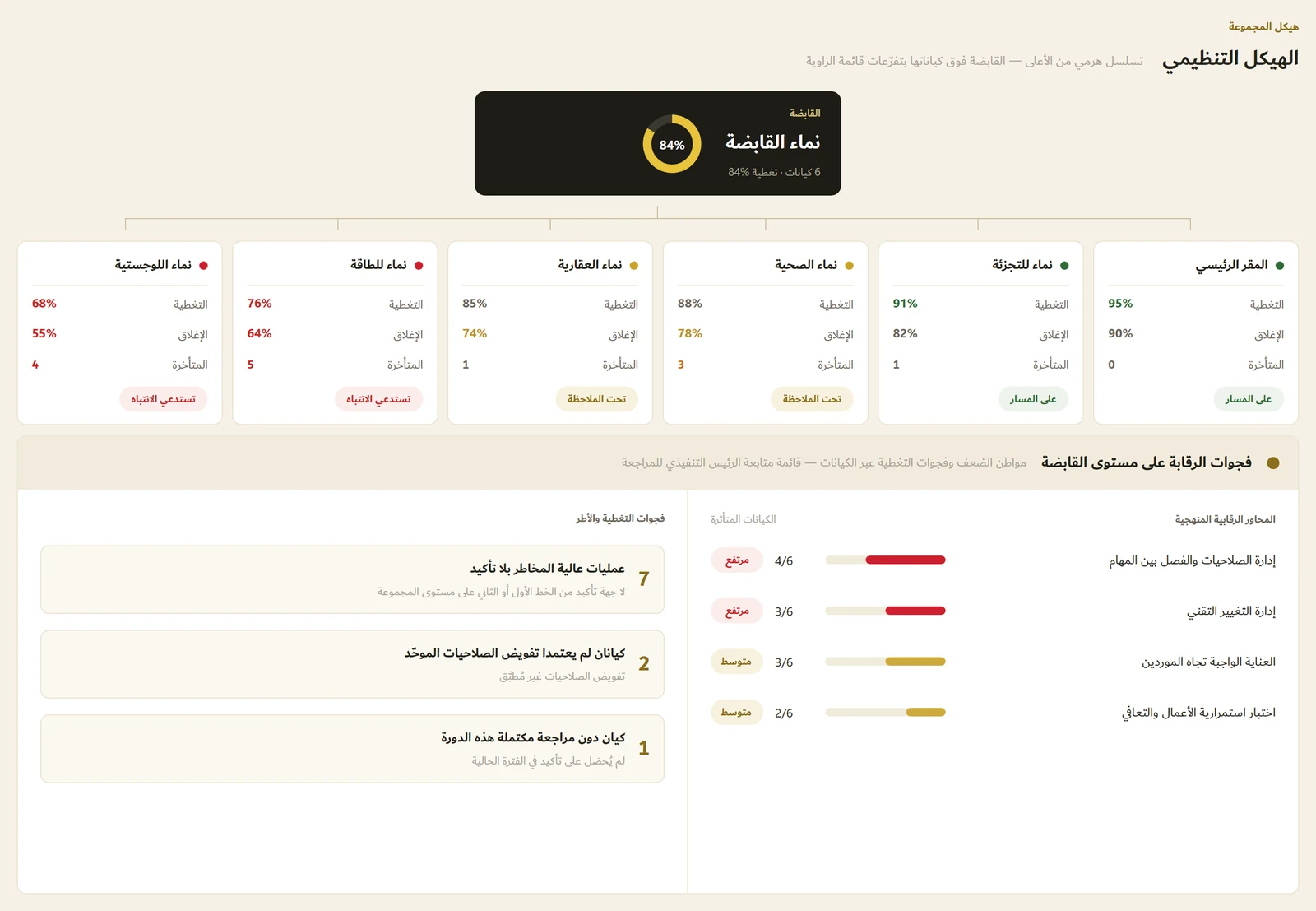Click the green status dot beside نماء للتجزئة
1316x911 pixels.
(1064, 265)
